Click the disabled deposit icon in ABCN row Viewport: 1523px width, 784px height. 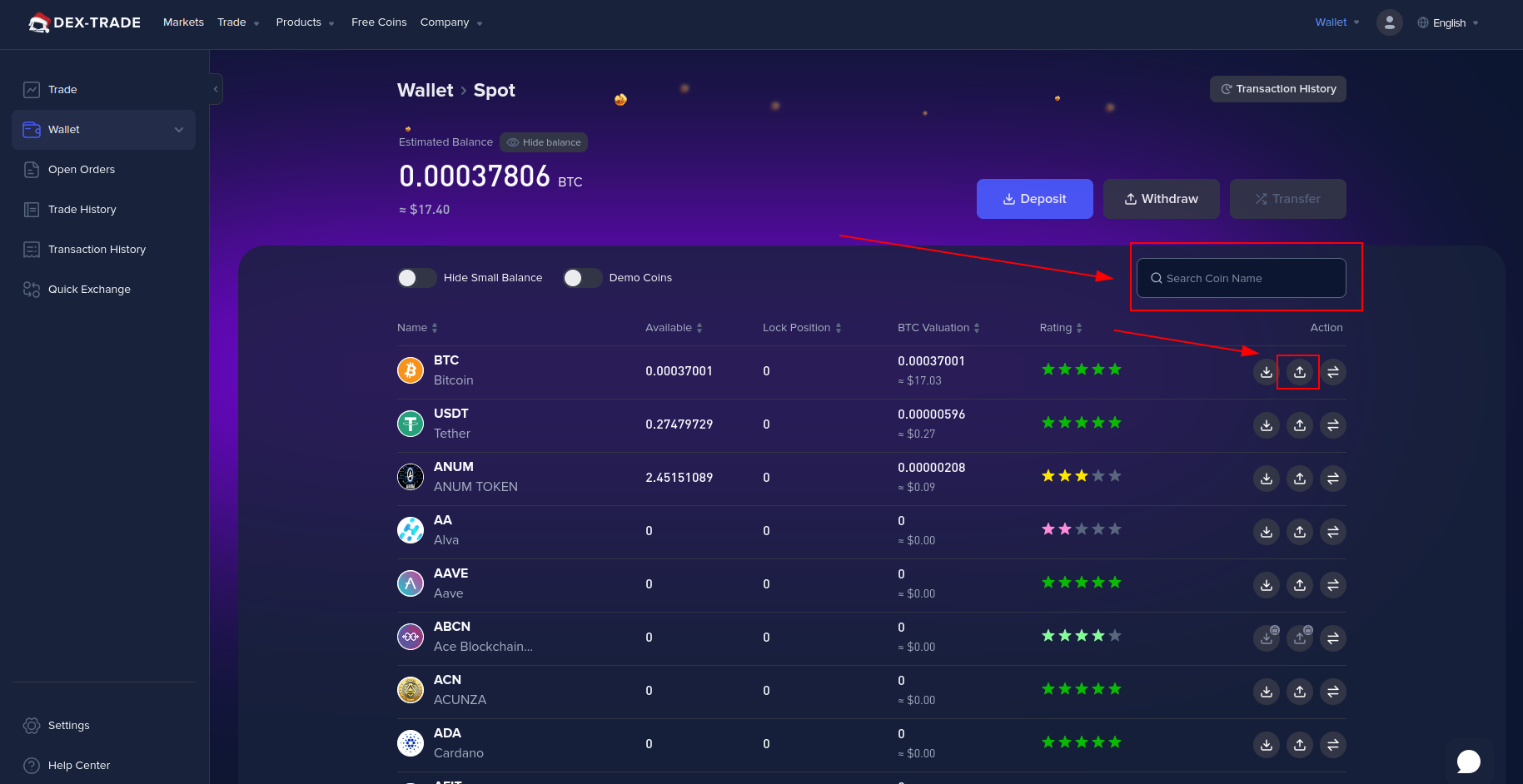click(1267, 638)
